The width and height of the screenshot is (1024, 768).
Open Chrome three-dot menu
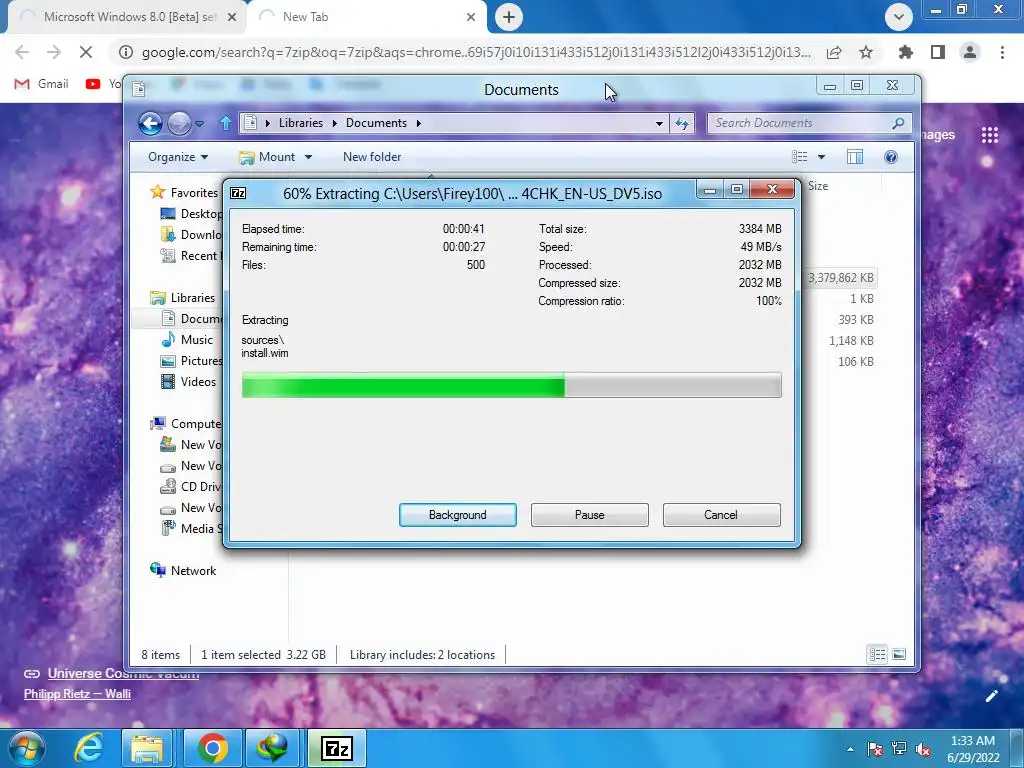click(x=1002, y=52)
